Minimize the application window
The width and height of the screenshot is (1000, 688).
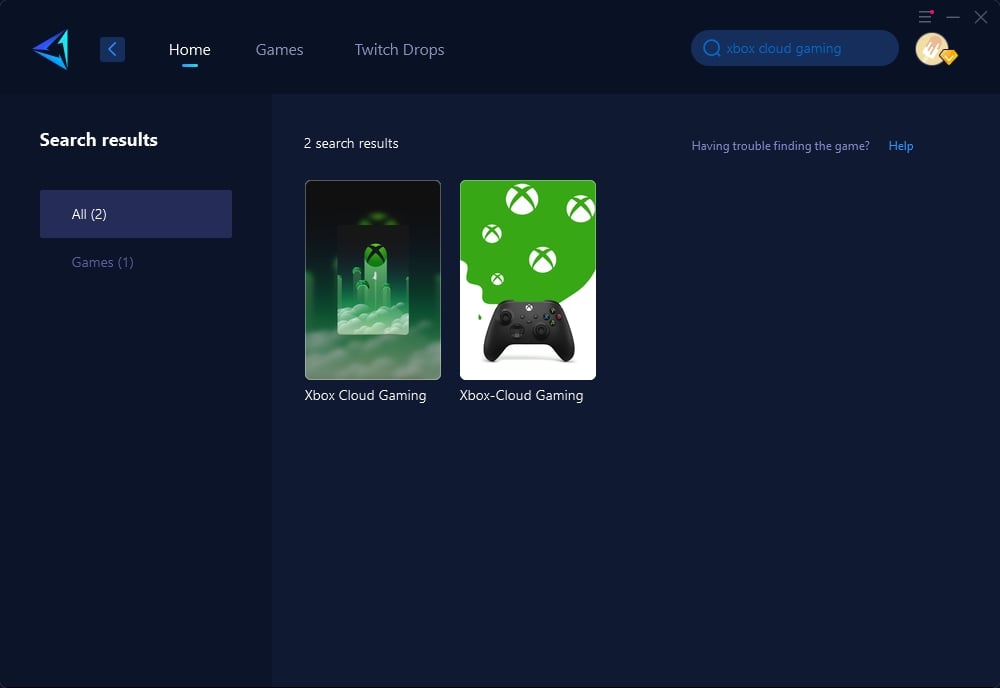point(953,17)
